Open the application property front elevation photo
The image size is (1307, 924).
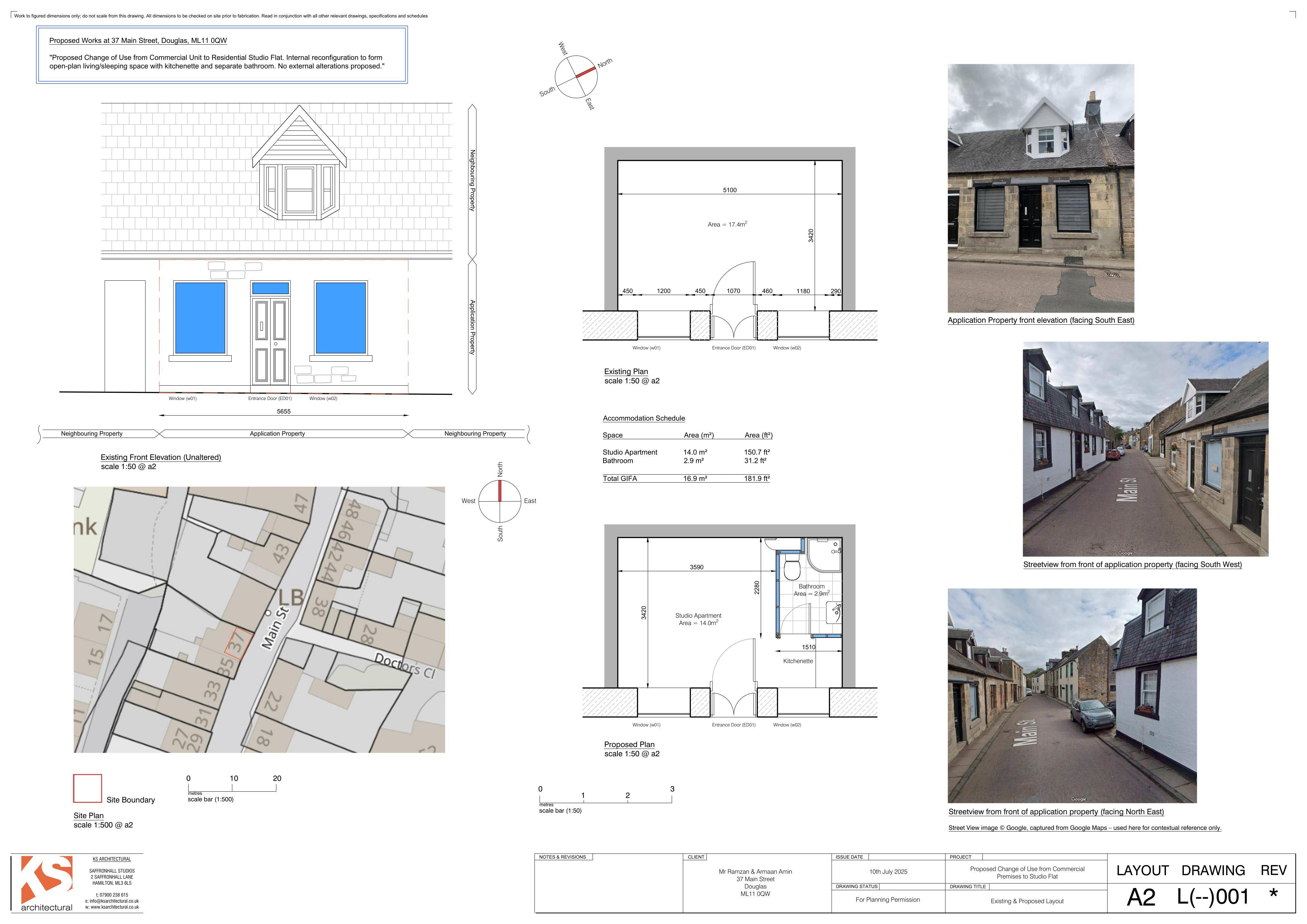tap(1041, 188)
